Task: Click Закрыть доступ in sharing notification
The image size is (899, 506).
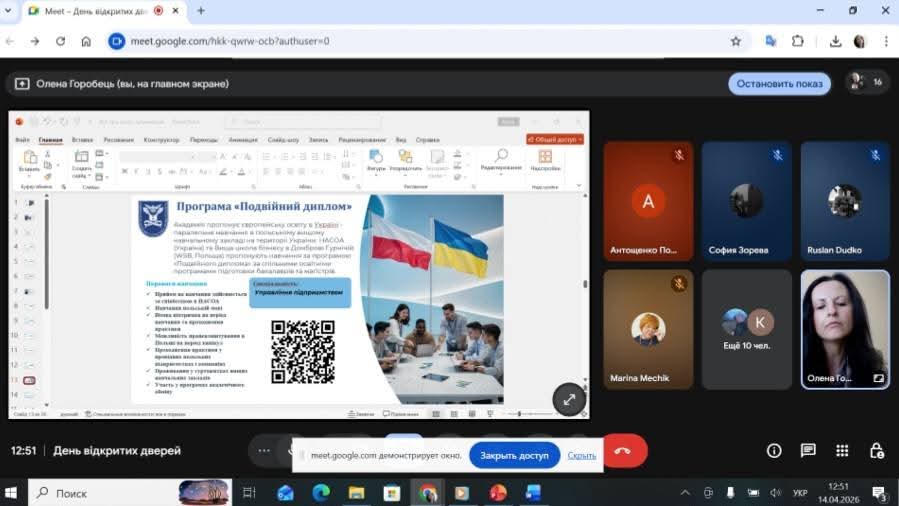Action: coord(514,455)
